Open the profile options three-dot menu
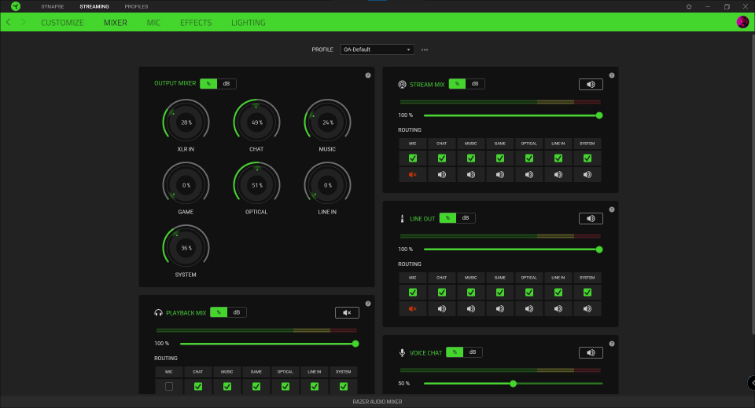 tap(424, 50)
